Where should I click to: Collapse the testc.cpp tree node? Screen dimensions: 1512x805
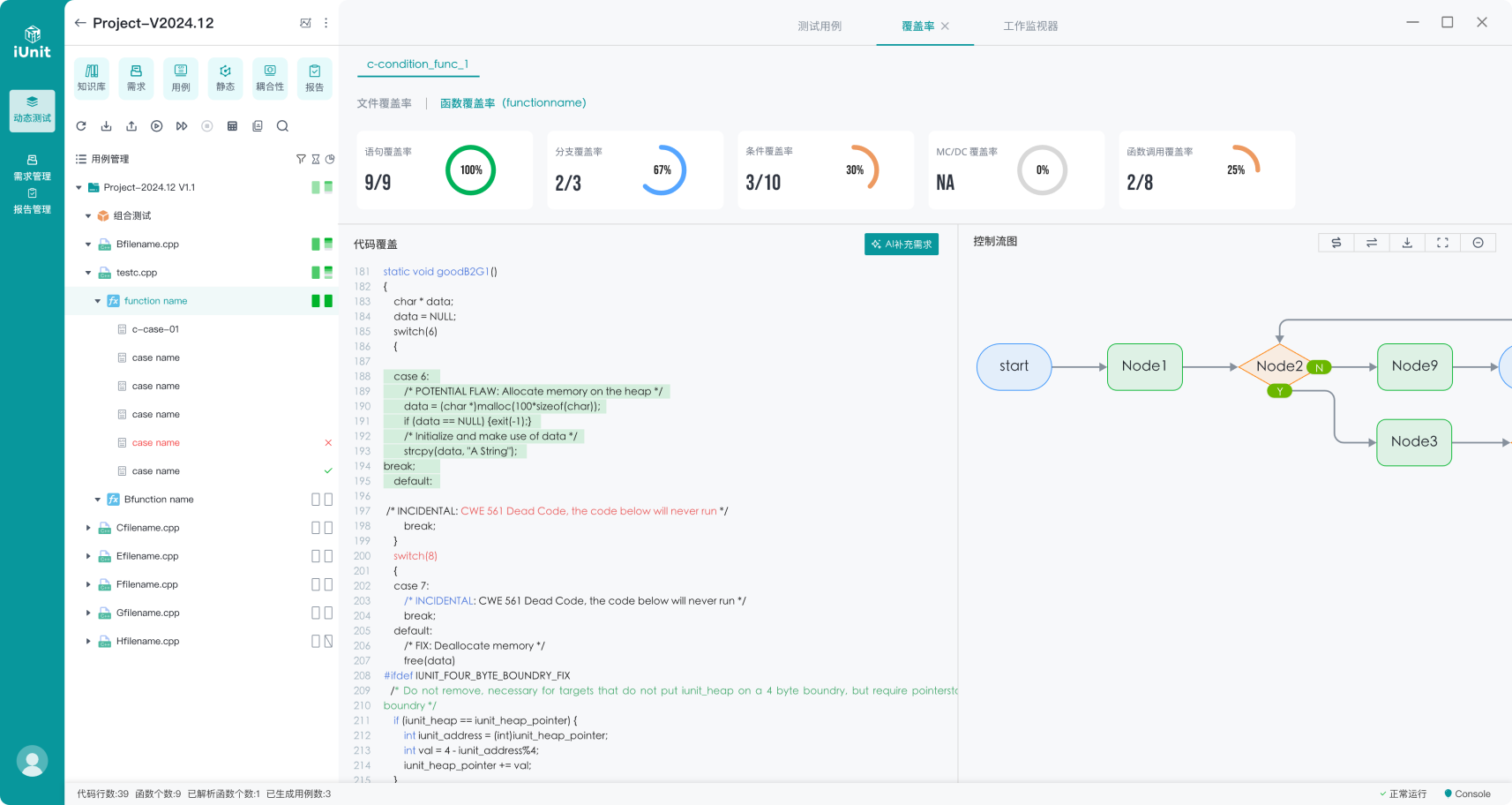[88, 273]
